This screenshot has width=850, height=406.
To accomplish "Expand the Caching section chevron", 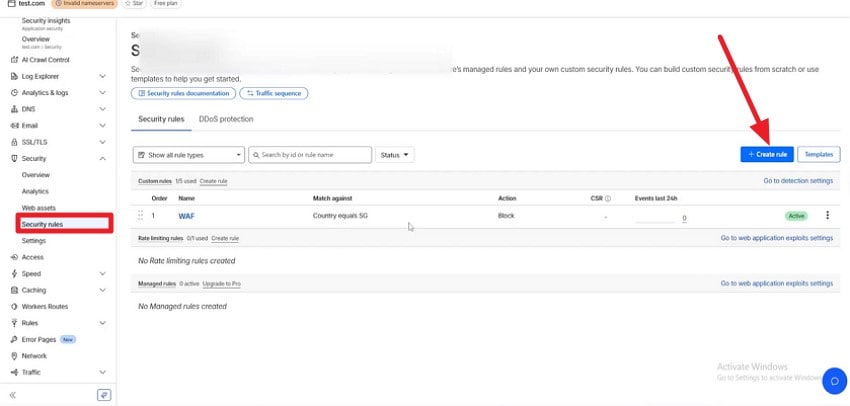I will click(x=102, y=290).
